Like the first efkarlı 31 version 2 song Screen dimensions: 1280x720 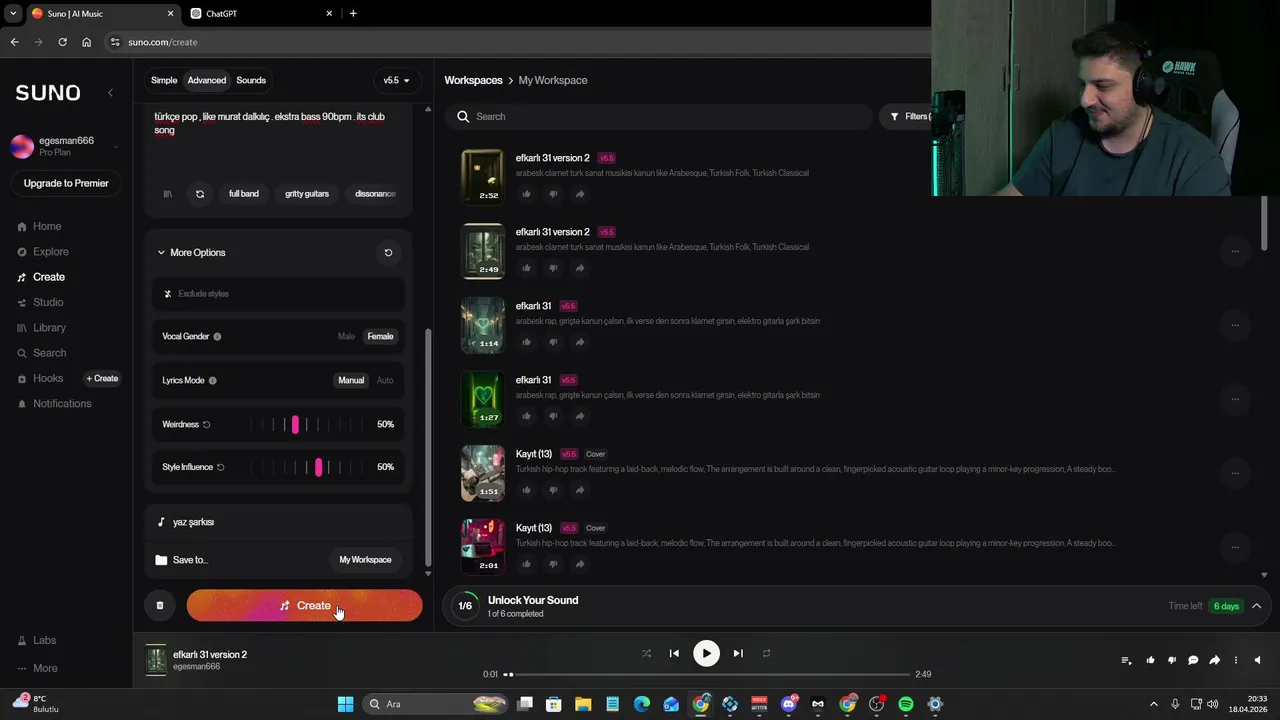point(526,194)
